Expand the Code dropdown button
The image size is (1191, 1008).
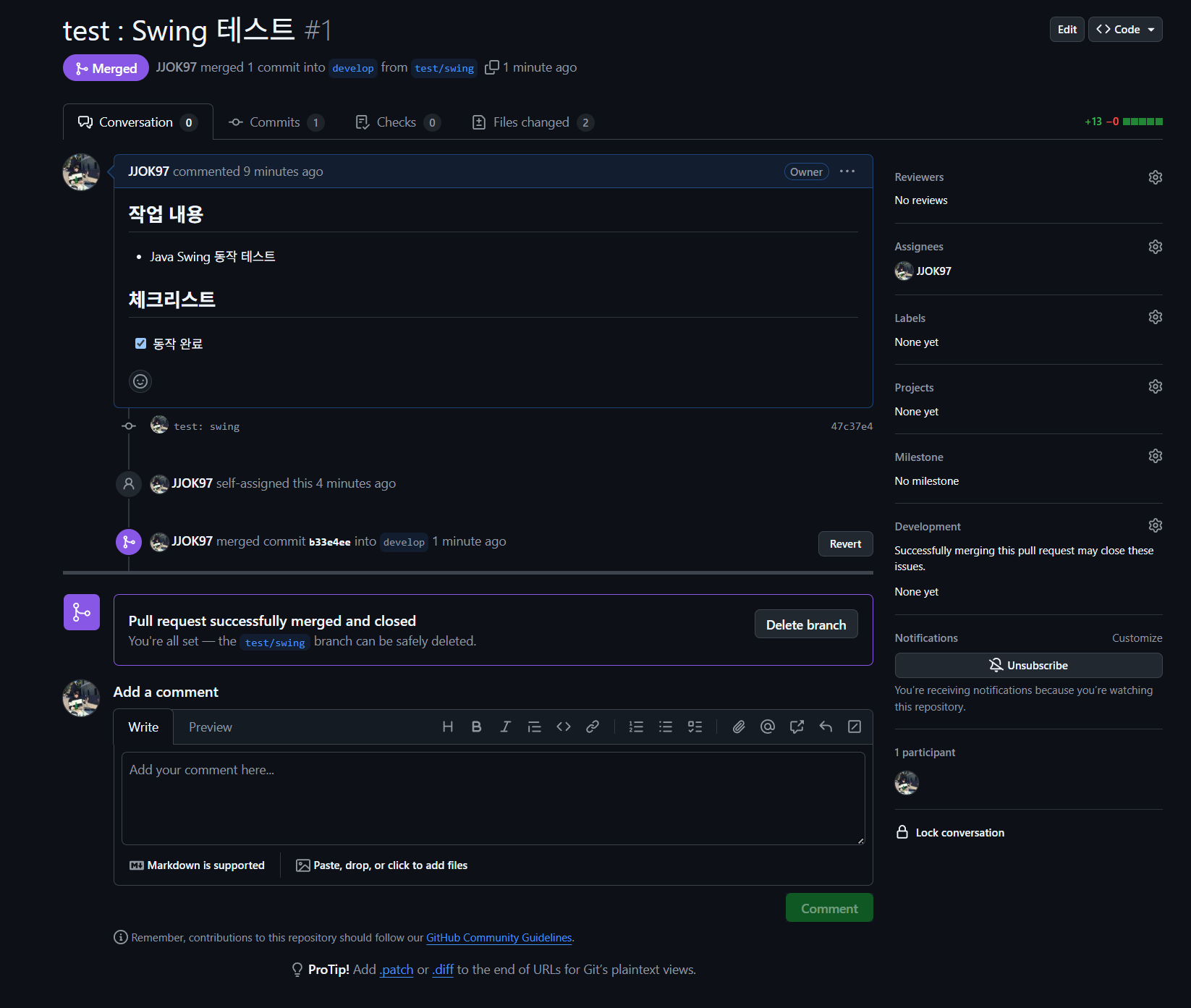coord(1125,30)
